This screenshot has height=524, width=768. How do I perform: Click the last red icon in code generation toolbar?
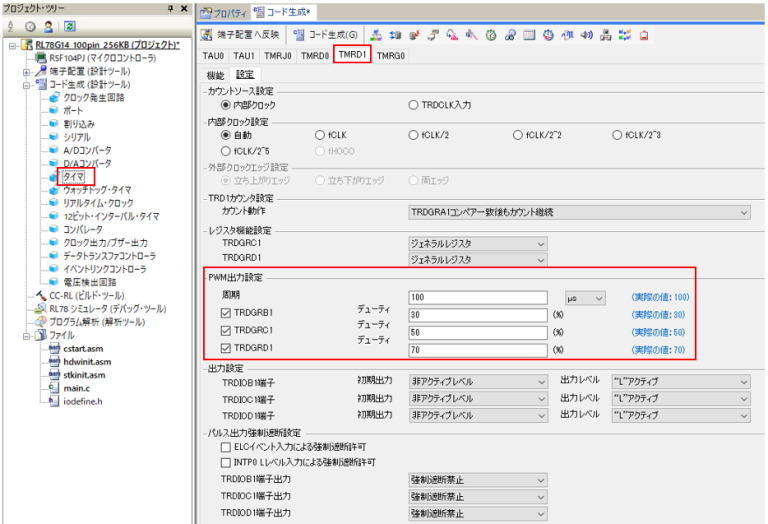coord(644,35)
